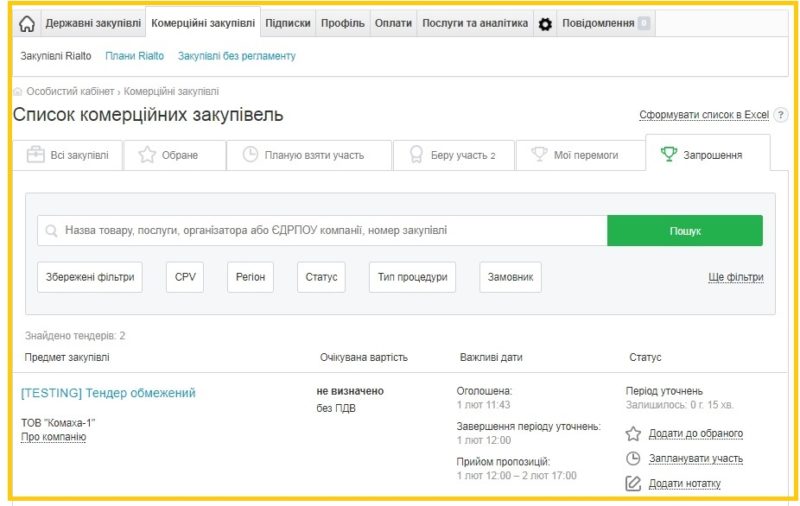
Task: Click the help question mark icon
Action: 780,115
